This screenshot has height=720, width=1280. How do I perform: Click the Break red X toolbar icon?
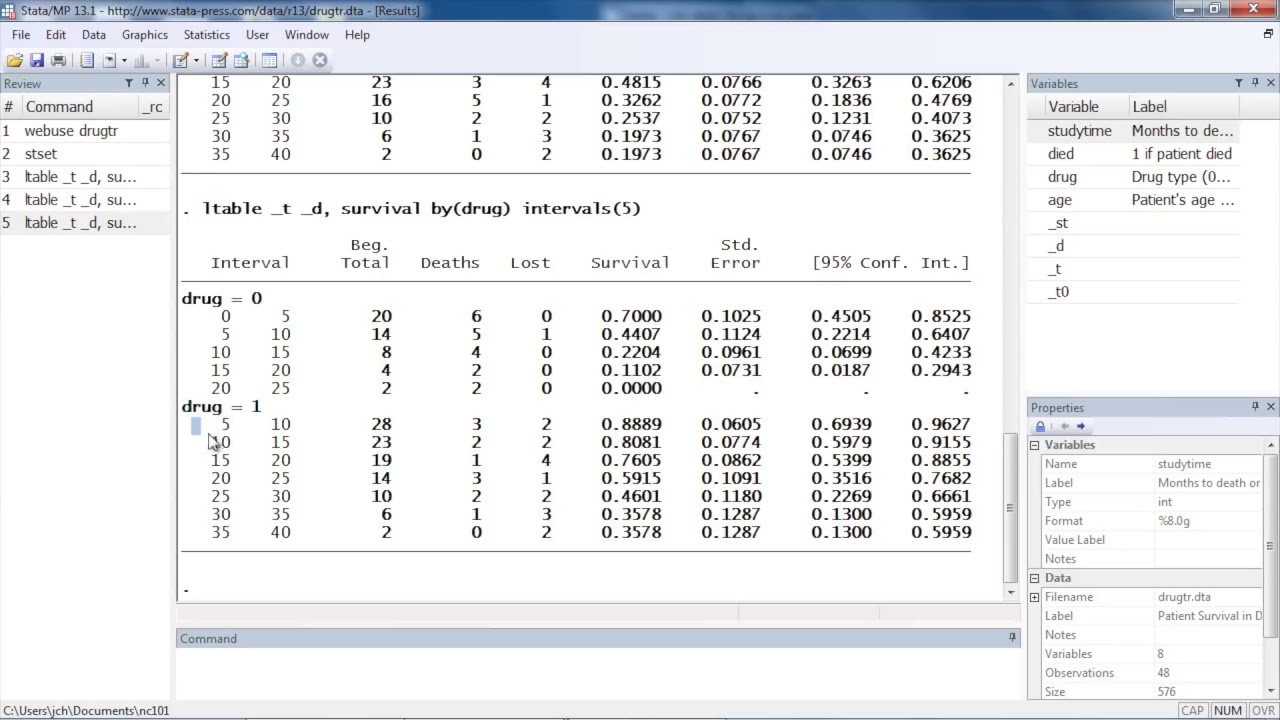pyautogui.click(x=320, y=60)
